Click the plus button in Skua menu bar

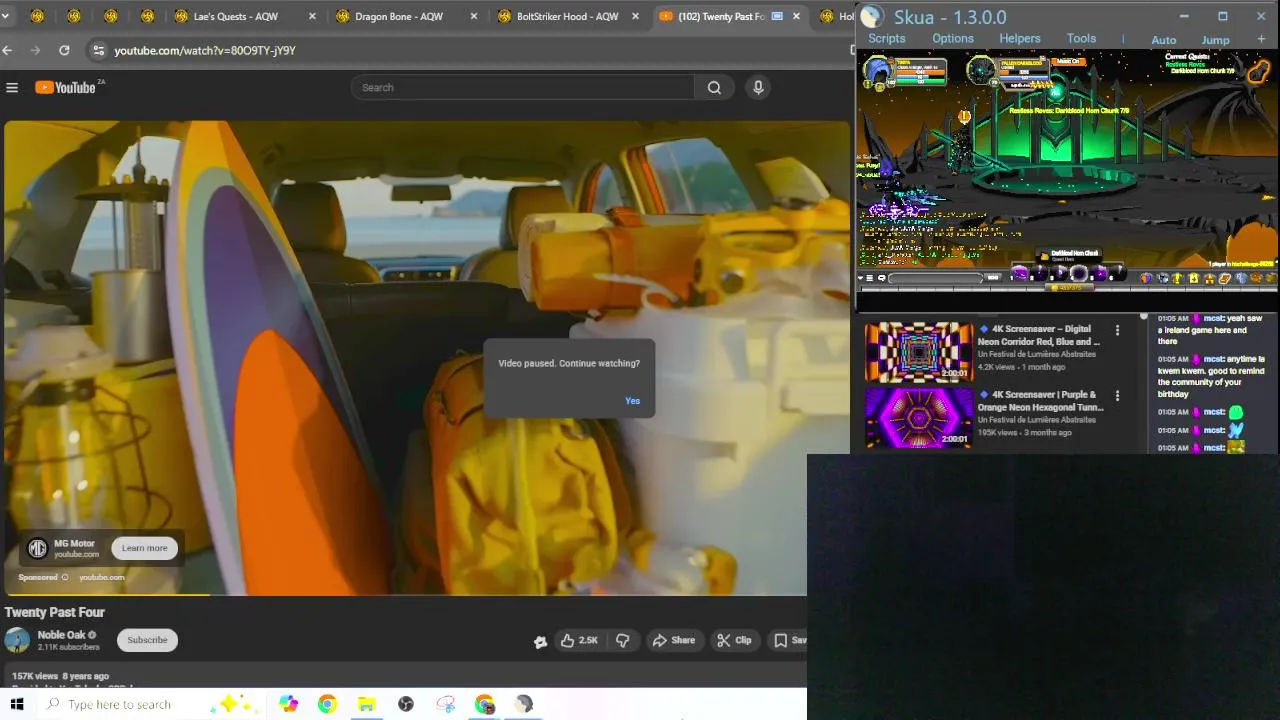[1261, 39]
